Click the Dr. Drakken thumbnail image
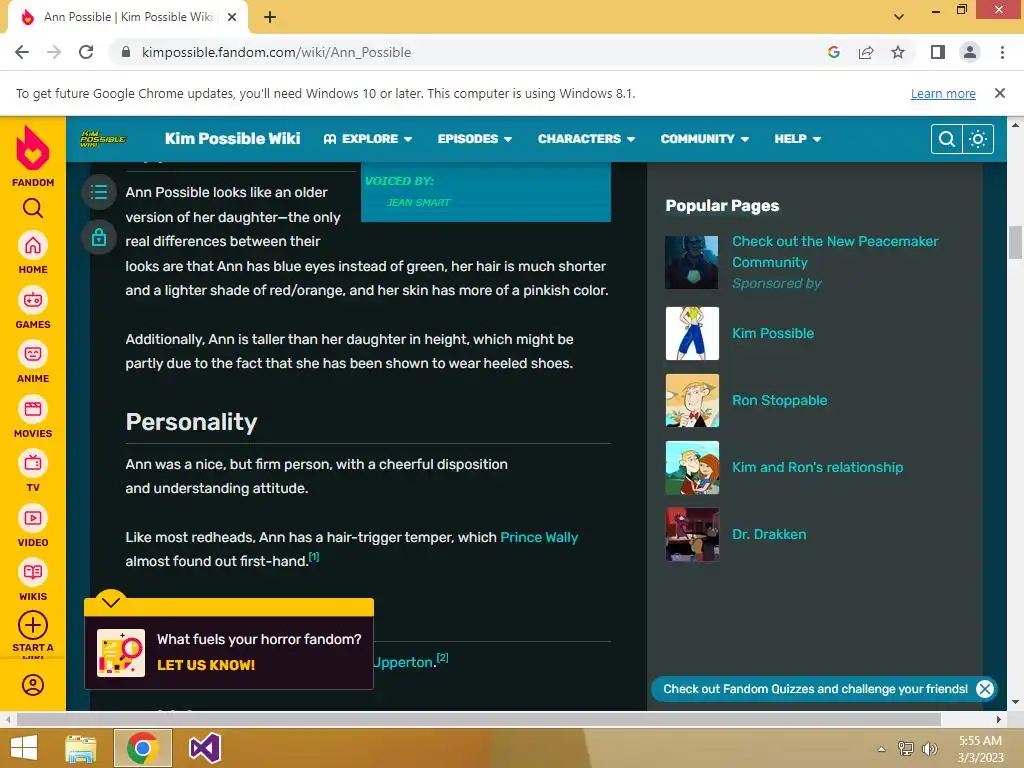Viewport: 1024px width, 768px height. tap(692, 534)
